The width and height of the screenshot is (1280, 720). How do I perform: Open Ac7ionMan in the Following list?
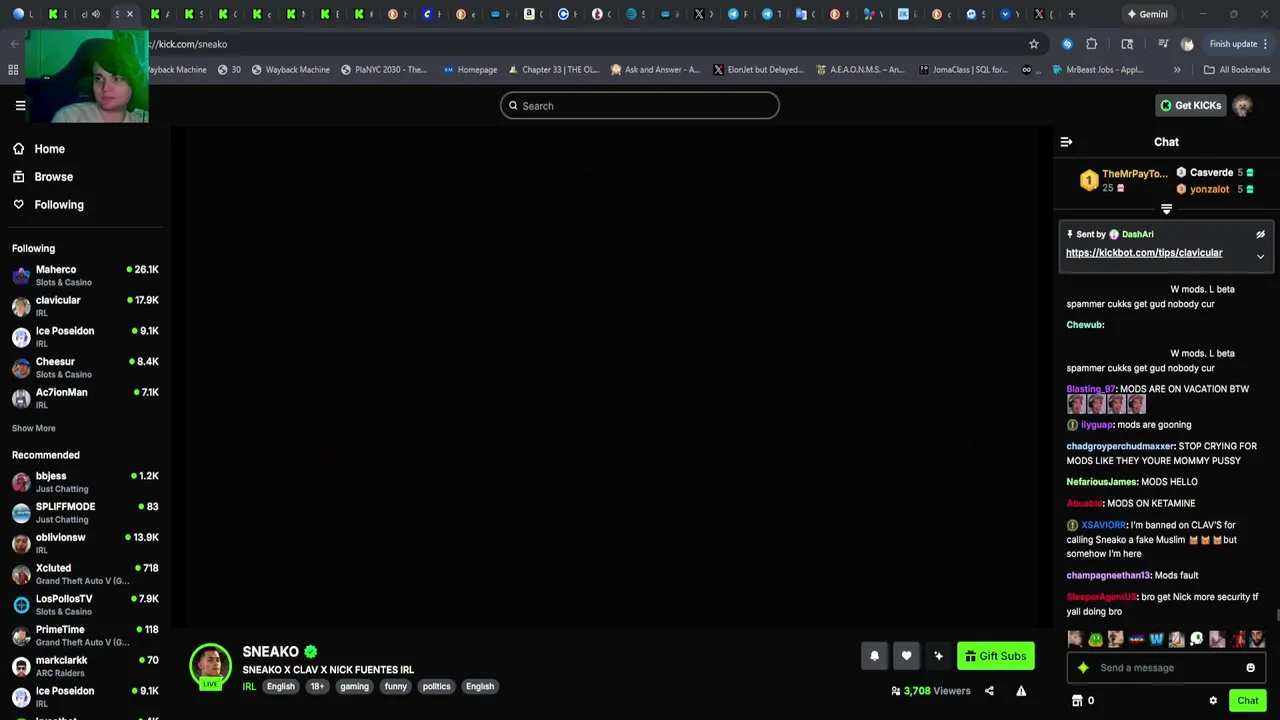tap(85, 398)
